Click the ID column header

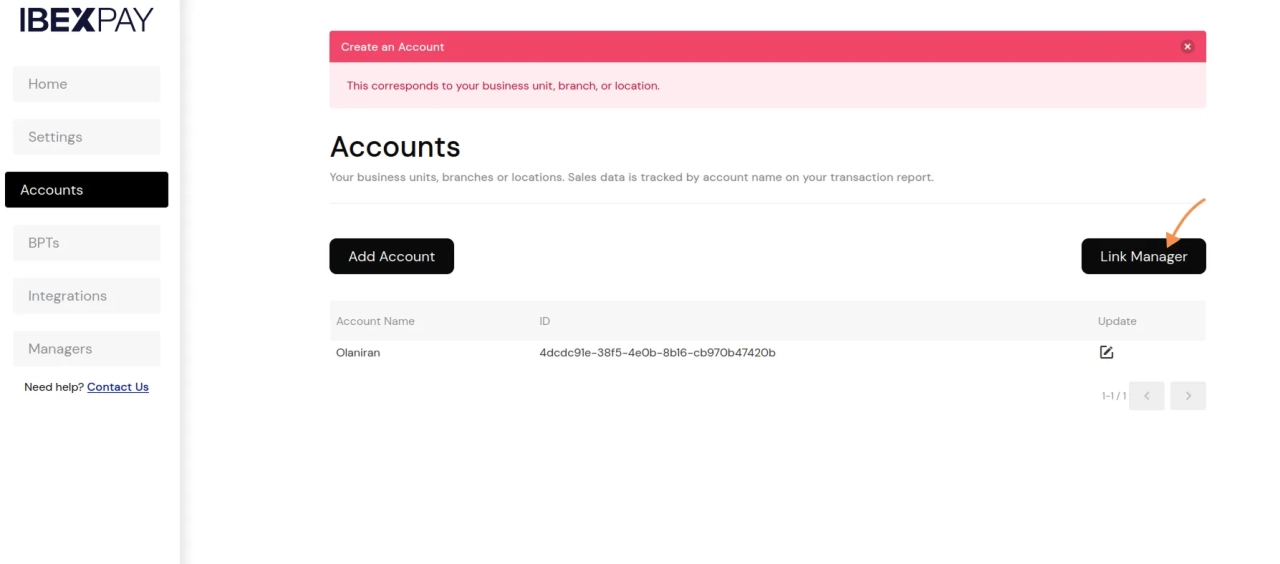545,321
